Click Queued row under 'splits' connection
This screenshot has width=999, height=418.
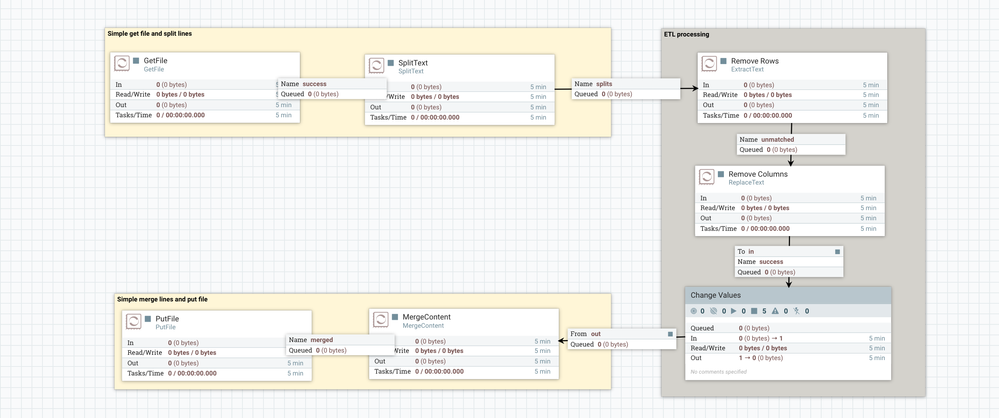point(626,94)
